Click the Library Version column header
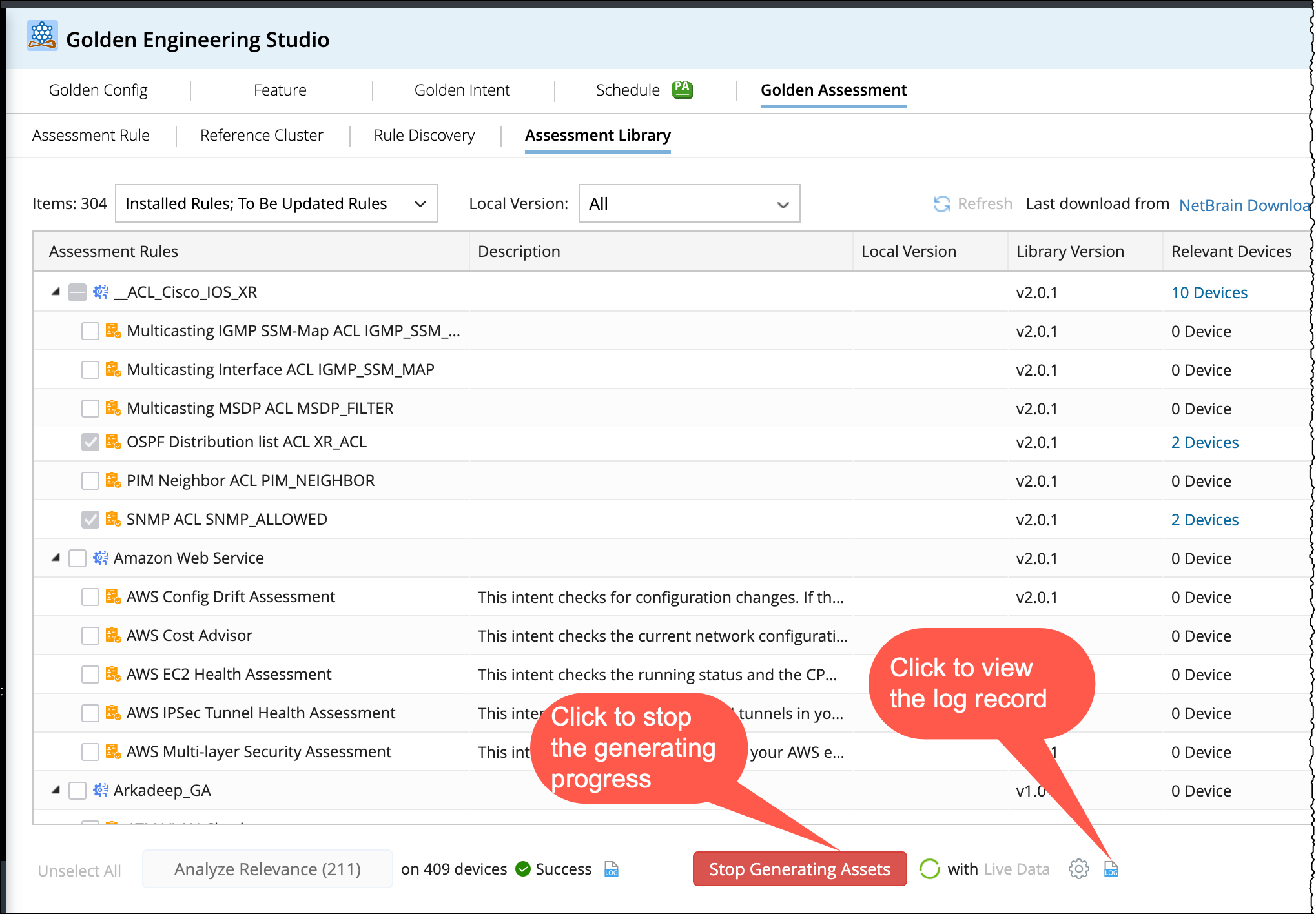Image resolution: width=1316 pixels, height=914 pixels. click(x=1069, y=252)
